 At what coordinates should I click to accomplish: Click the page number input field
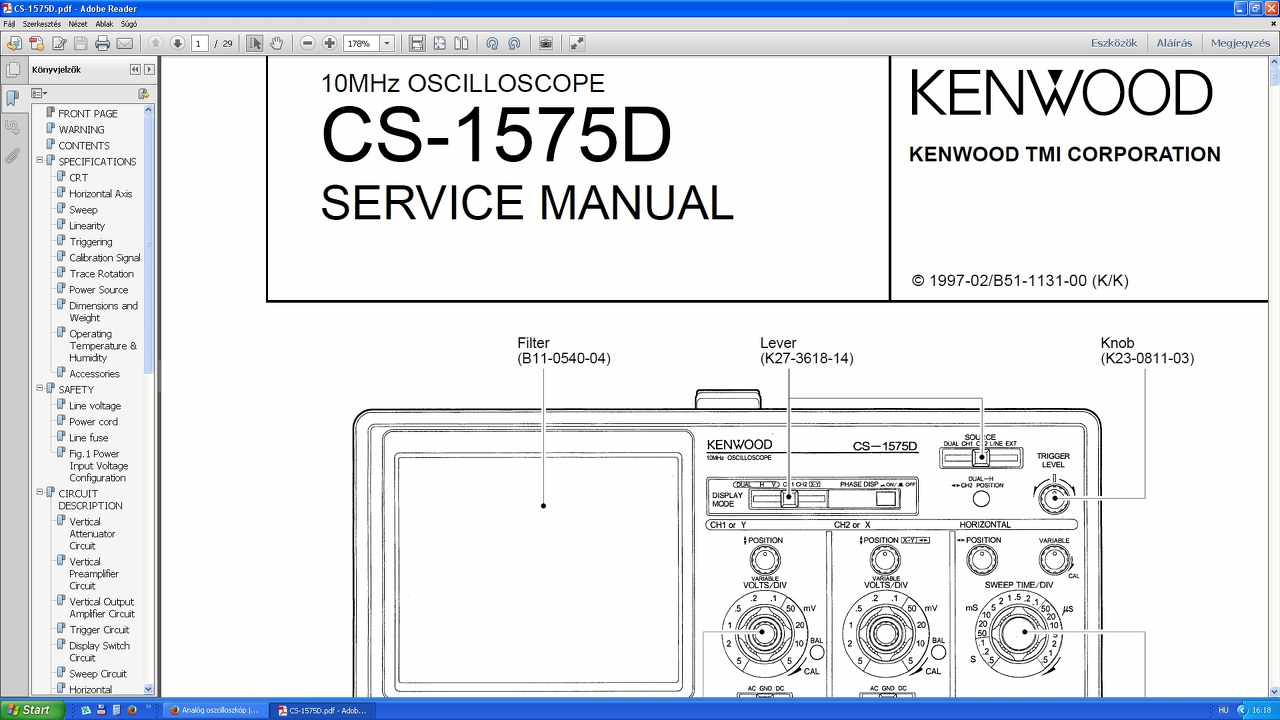(200, 43)
